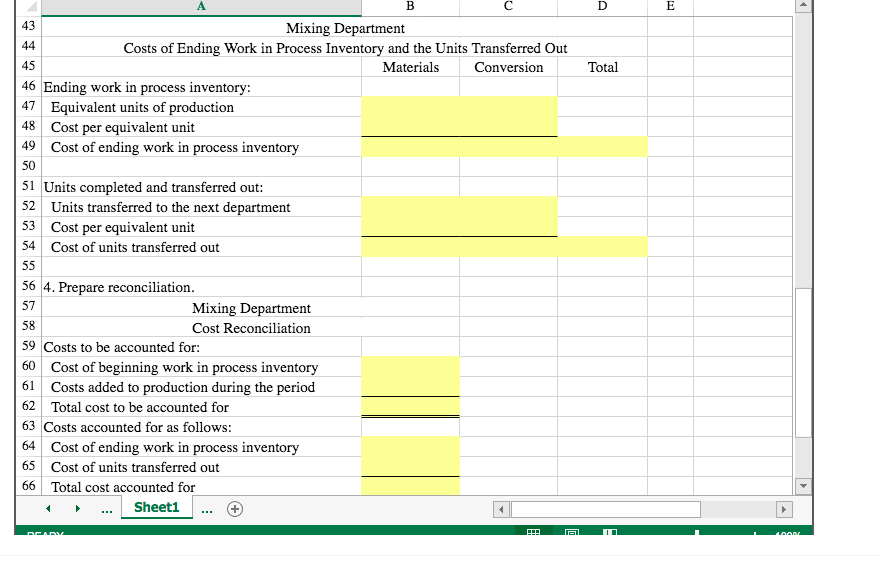The image size is (879, 561).
Task: Click the horizontal scrollbar right arrow
Action: 784,509
